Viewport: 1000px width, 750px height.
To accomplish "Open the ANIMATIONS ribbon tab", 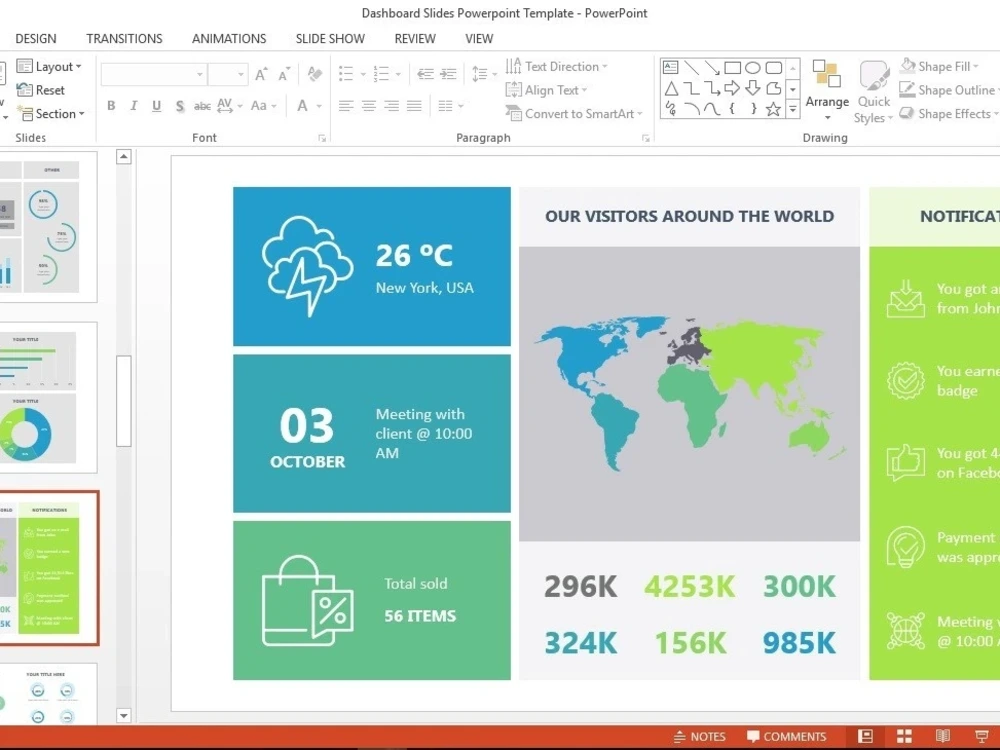I will pyautogui.click(x=229, y=39).
